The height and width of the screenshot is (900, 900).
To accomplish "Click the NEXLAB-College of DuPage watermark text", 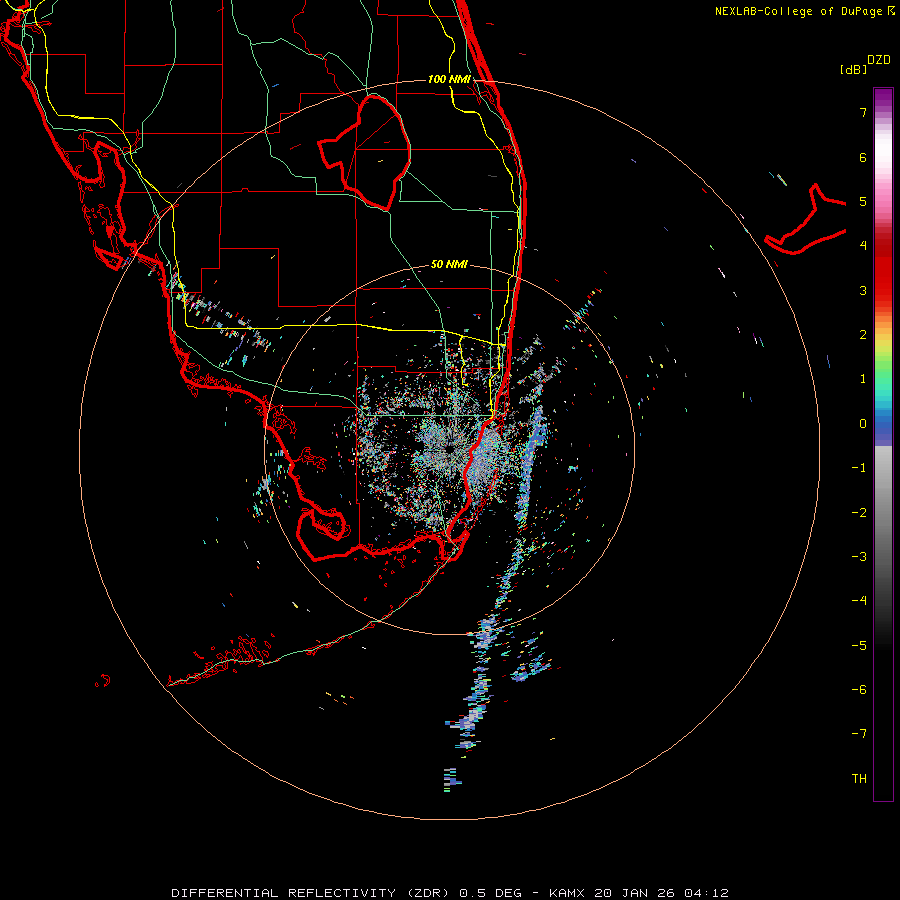I will point(804,11).
